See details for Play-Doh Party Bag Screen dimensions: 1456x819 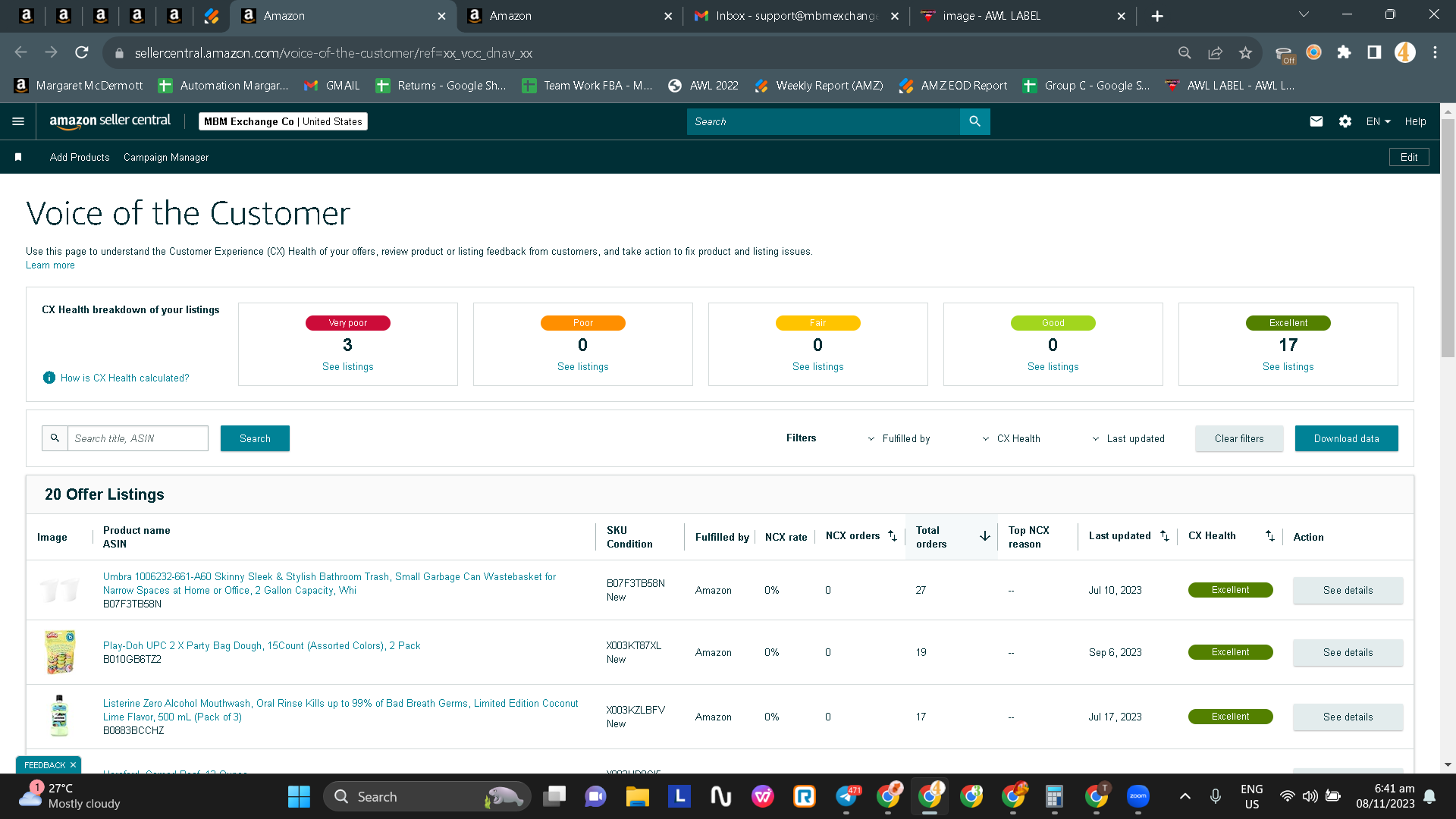pyautogui.click(x=1348, y=652)
